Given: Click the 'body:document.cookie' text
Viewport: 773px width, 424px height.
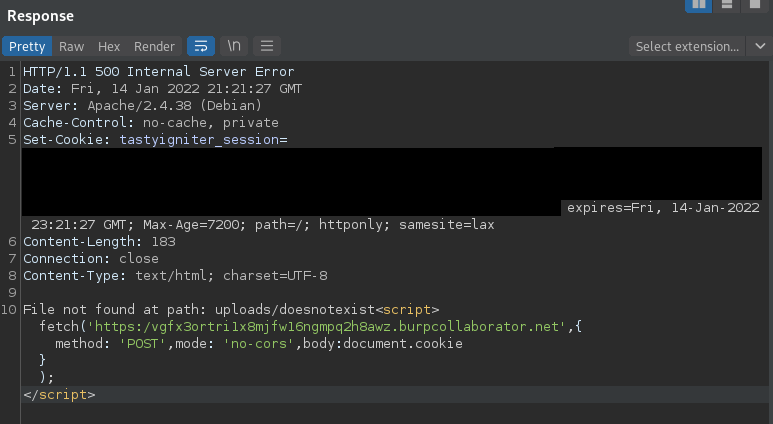Looking at the screenshot, I should (383, 344).
